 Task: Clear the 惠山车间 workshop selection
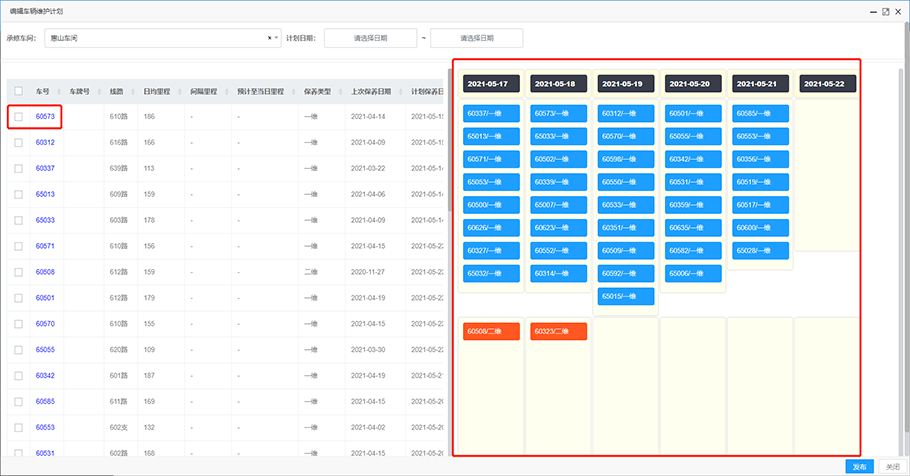(269, 38)
